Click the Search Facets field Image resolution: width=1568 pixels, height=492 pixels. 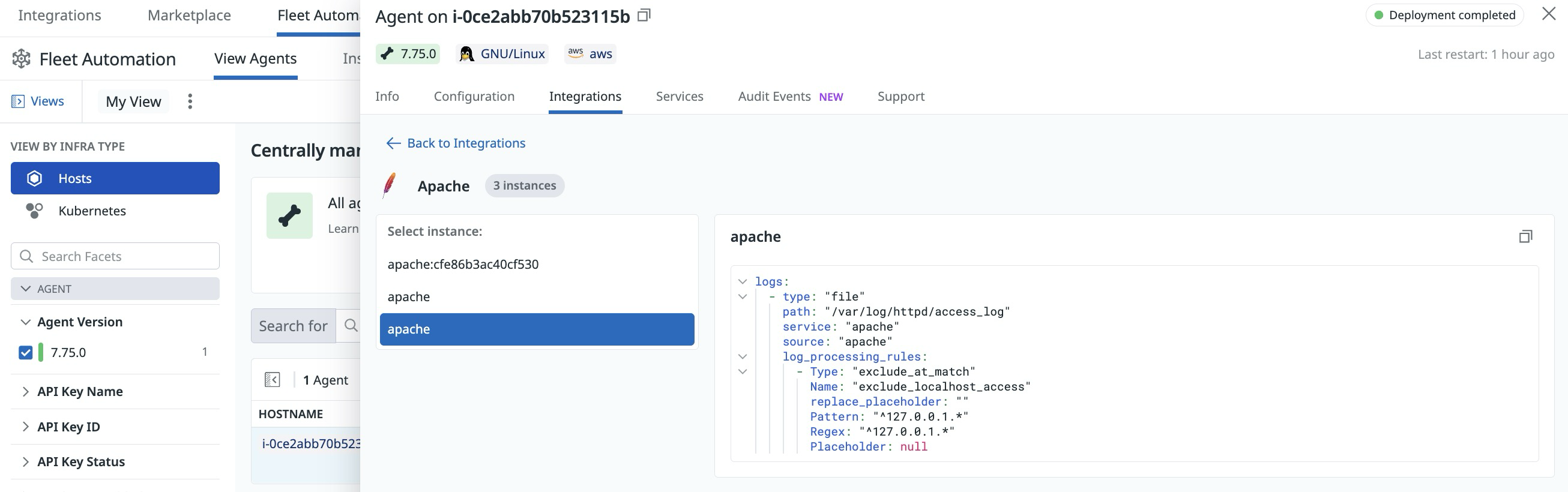(x=115, y=256)
